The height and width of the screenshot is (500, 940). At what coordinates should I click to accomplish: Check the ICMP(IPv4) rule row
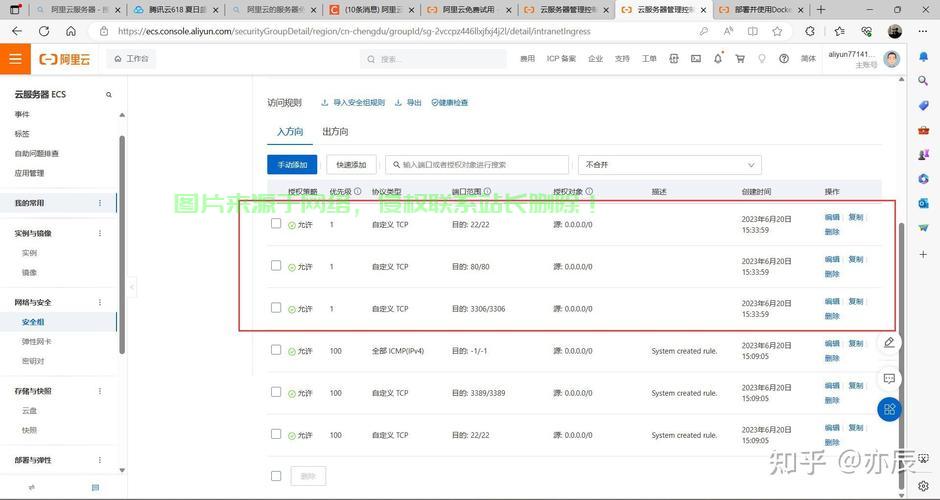(x=276, y=350)
